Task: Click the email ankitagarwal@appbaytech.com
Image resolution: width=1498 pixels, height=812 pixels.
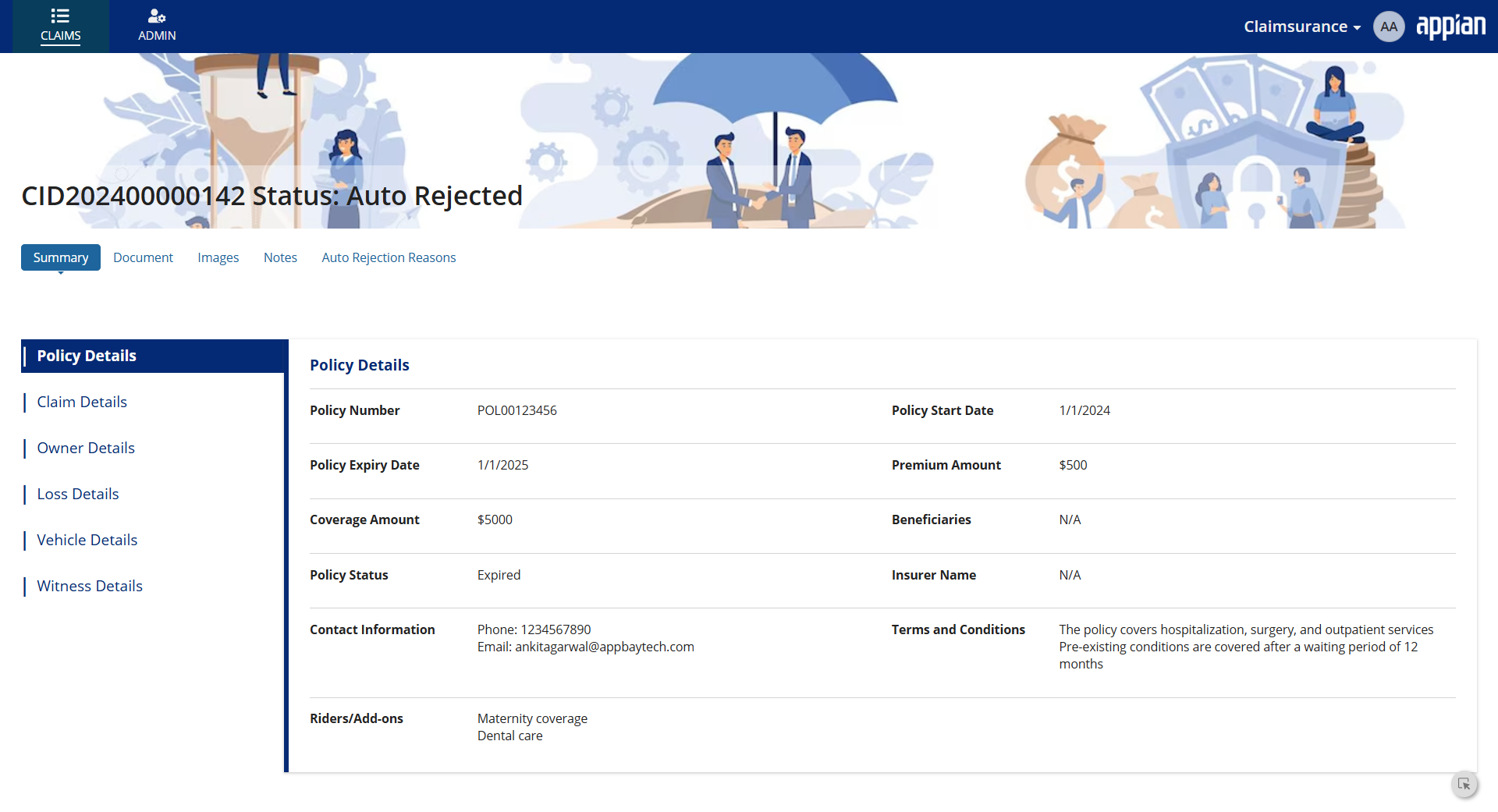Action: 605,647
